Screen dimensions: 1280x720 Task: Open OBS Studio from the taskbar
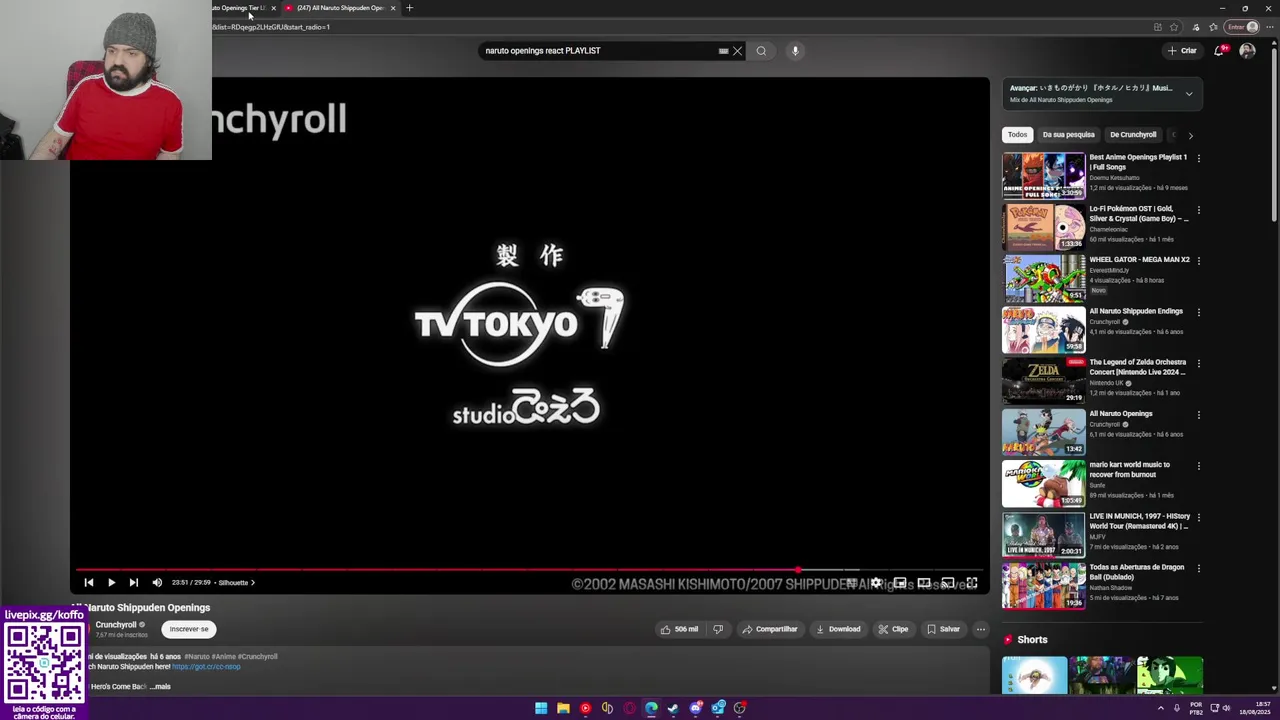point(740,708)
